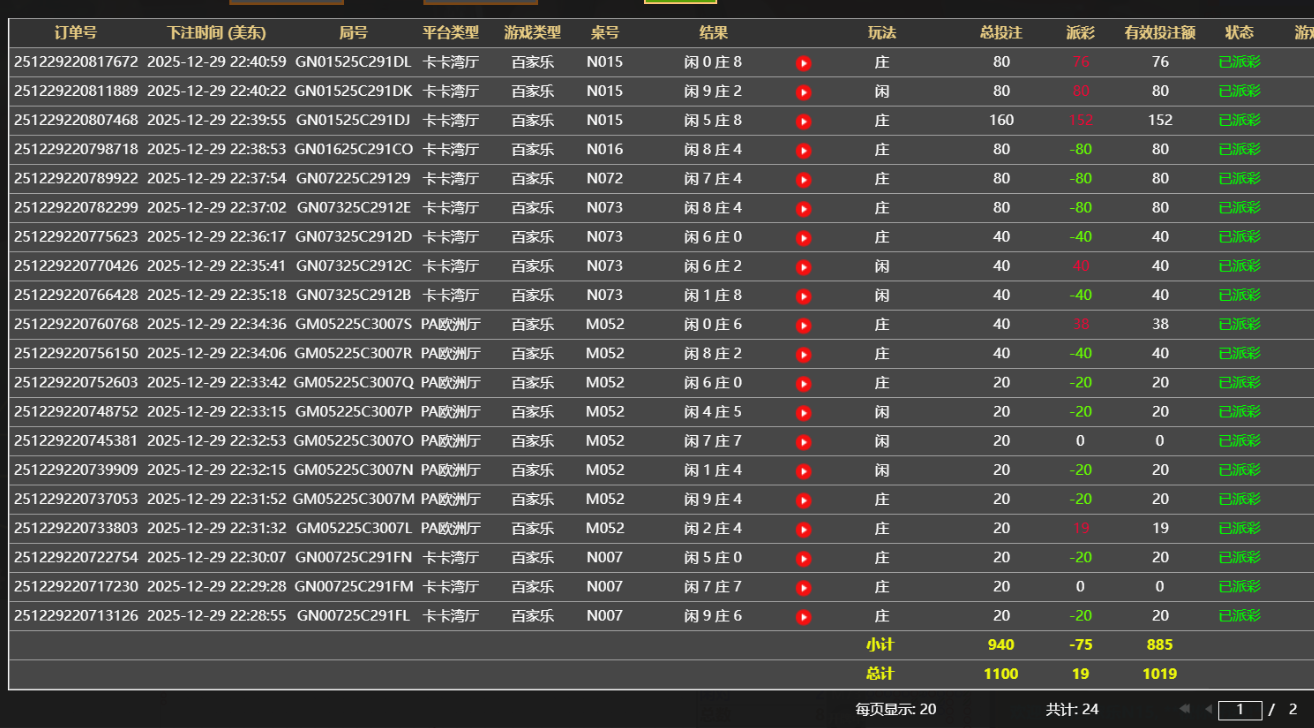The height and width of the screenshot is (728, 1314).
Task: Click the 订单号 column header
Action: point(74,32)
